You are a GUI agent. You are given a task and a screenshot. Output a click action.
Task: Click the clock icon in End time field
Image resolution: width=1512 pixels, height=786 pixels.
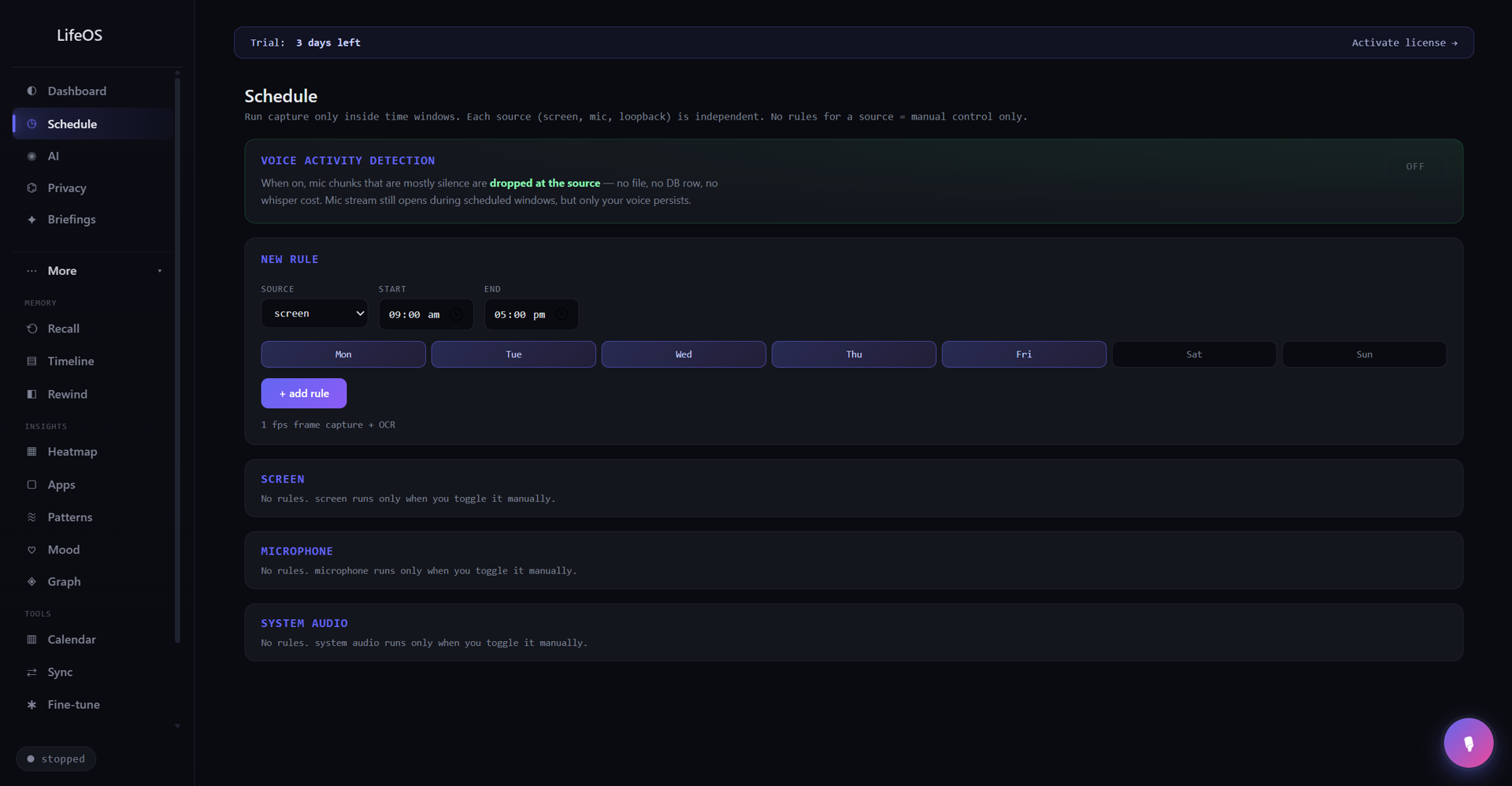561,314
